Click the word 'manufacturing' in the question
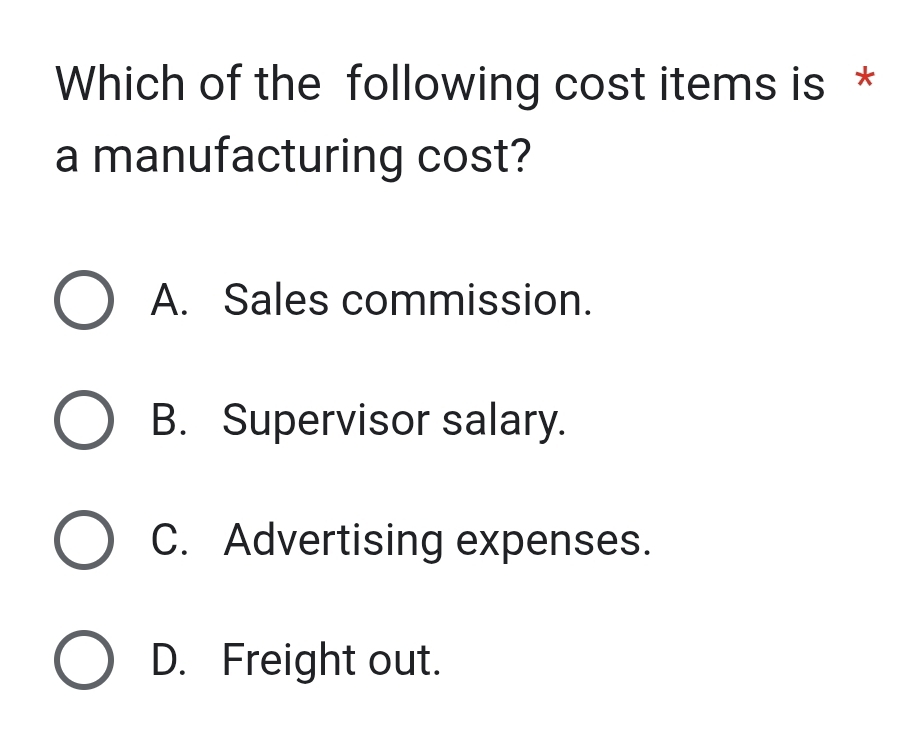Viewport: 905px width, 744px height. click(x=248, y=157)
